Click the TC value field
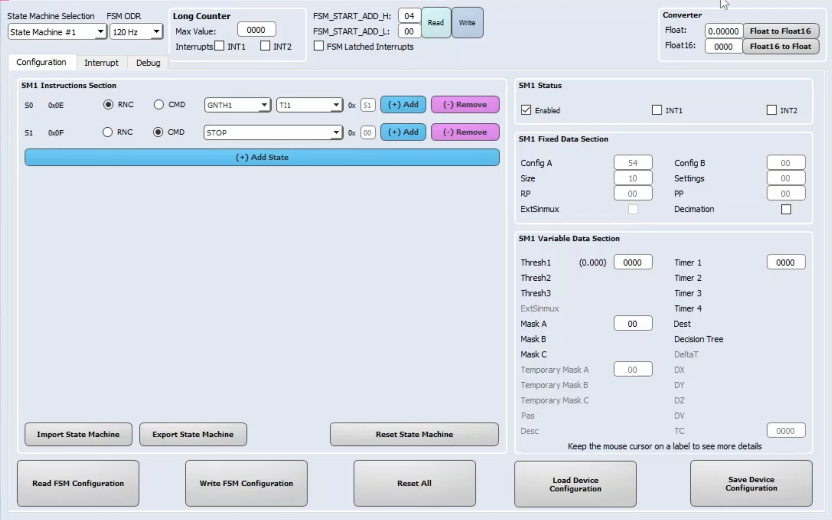Screen dimensions: 832x520 point(786,431)
